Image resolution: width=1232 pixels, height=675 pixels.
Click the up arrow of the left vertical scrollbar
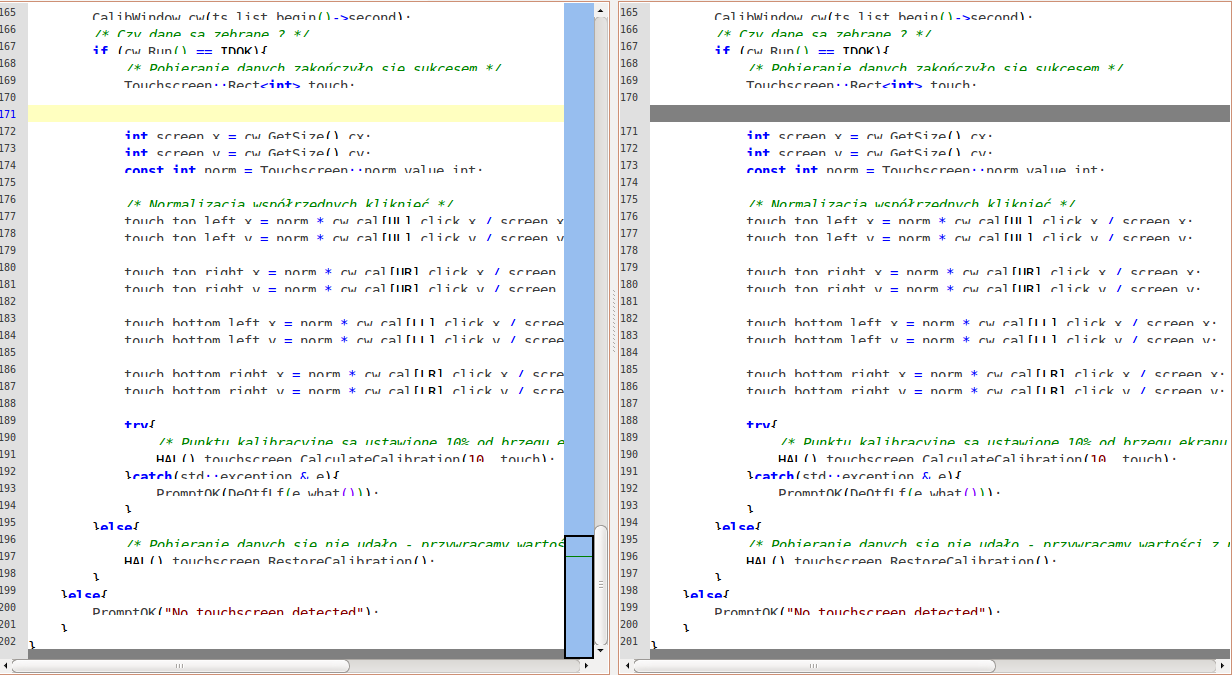[601, 10]
